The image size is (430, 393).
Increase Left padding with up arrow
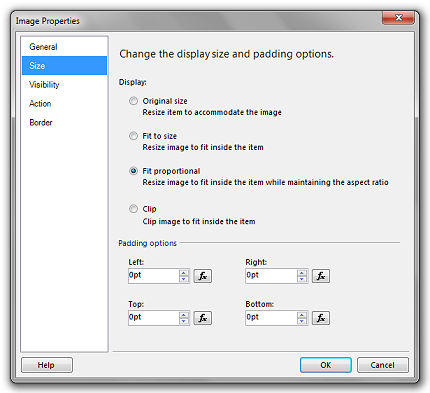(184, 273)
